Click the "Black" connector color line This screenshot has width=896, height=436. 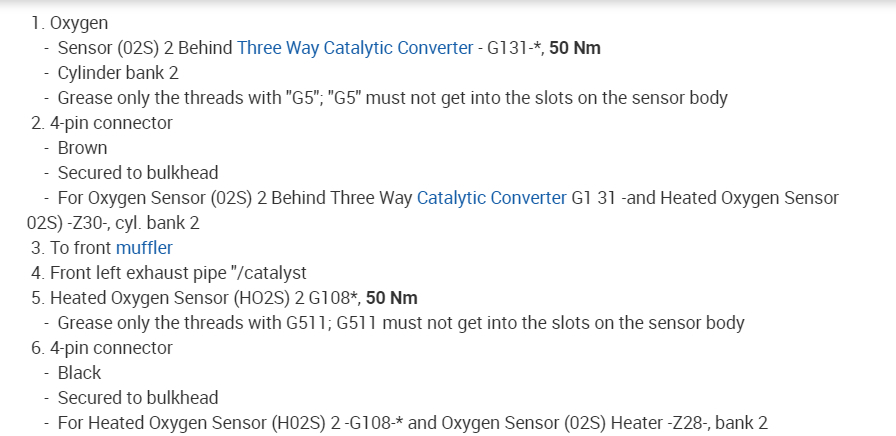click(x=79, y=373)
